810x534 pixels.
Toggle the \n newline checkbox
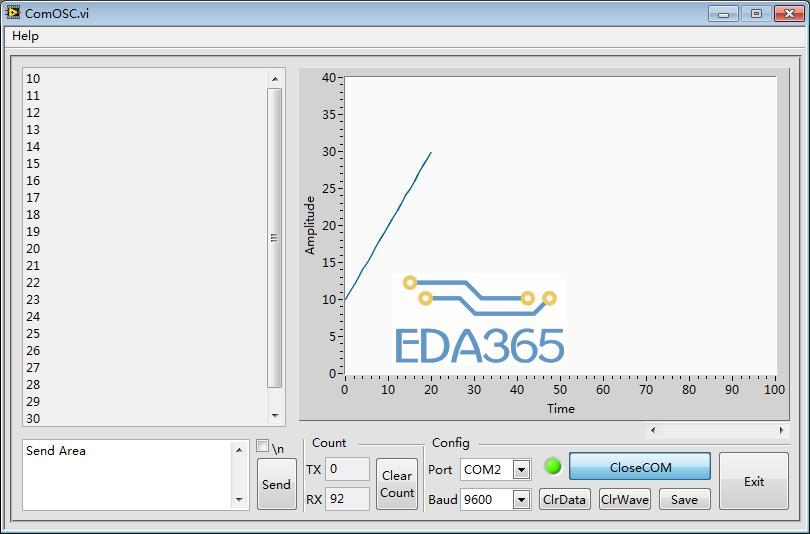262,446
